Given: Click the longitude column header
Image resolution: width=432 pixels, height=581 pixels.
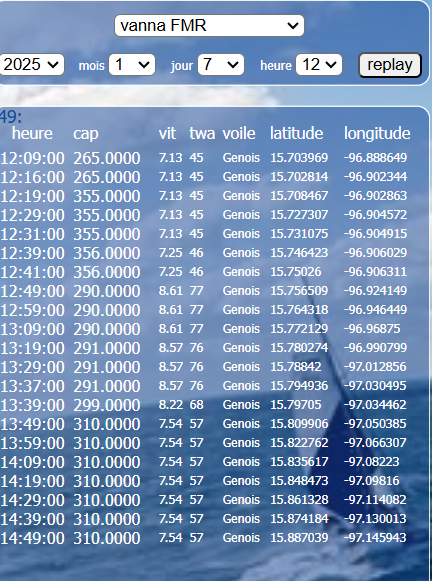Looking at the screenshot, I should [x=377, y=133].
